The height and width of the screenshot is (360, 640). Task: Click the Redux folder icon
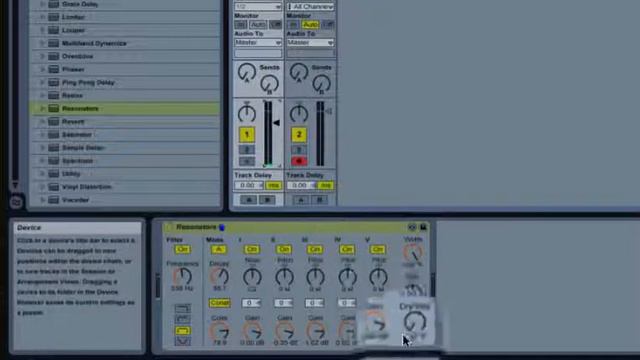(x=53, y=96)
